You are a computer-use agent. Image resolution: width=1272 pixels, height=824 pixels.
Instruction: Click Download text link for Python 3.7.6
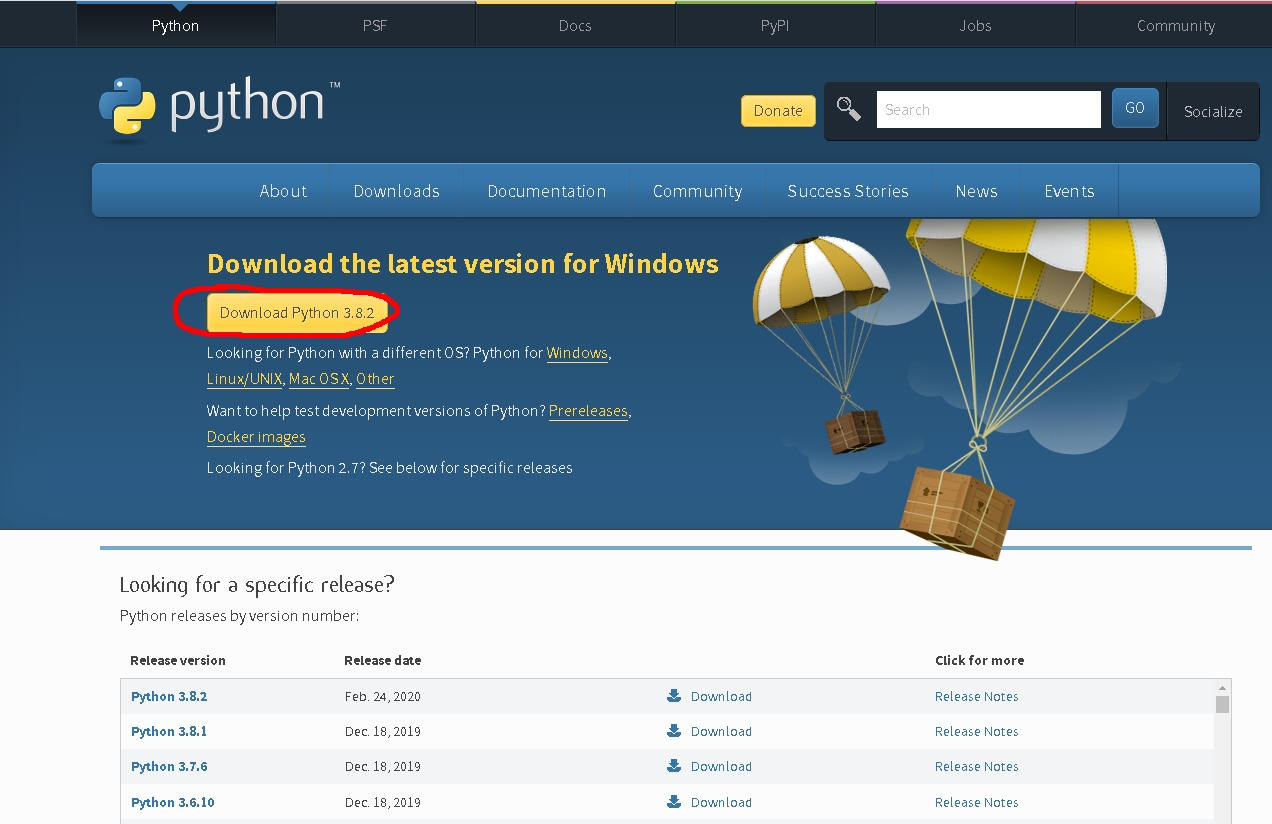pyautogui.click(x=721, y=766)
